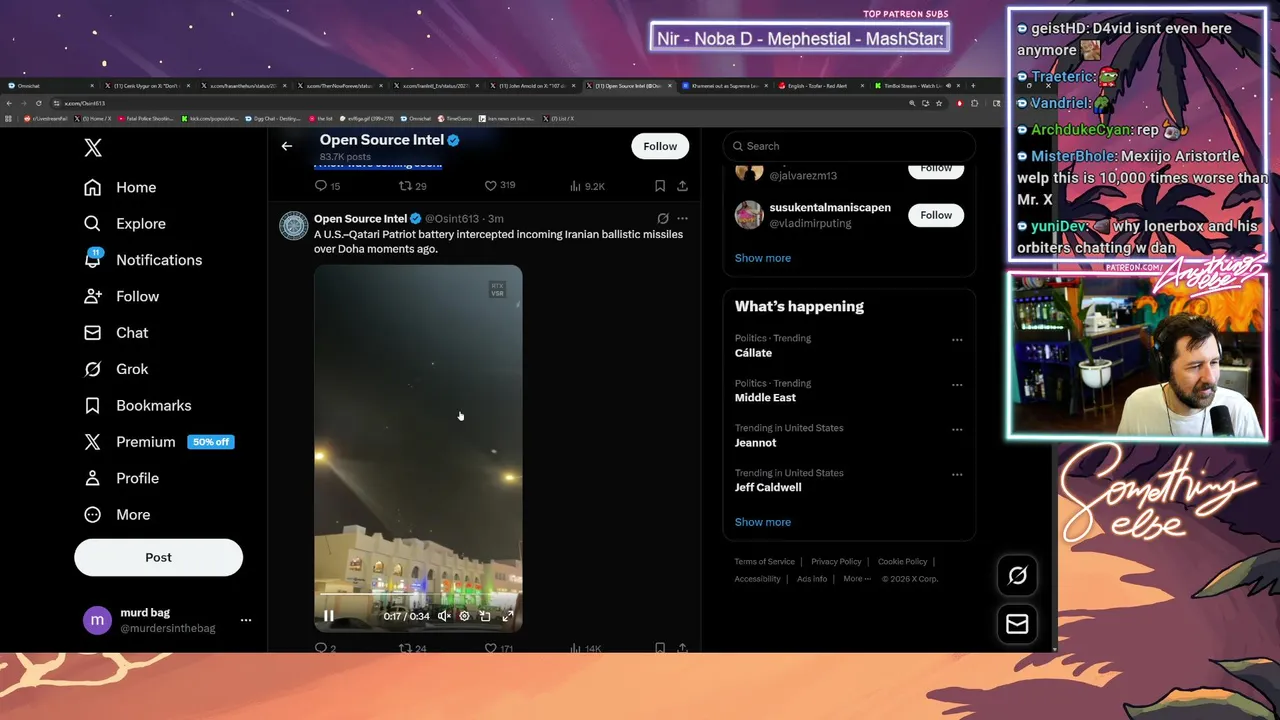Open Grok in X sidebar
This screenshot has width=1280, height=720.
(116, 369)
